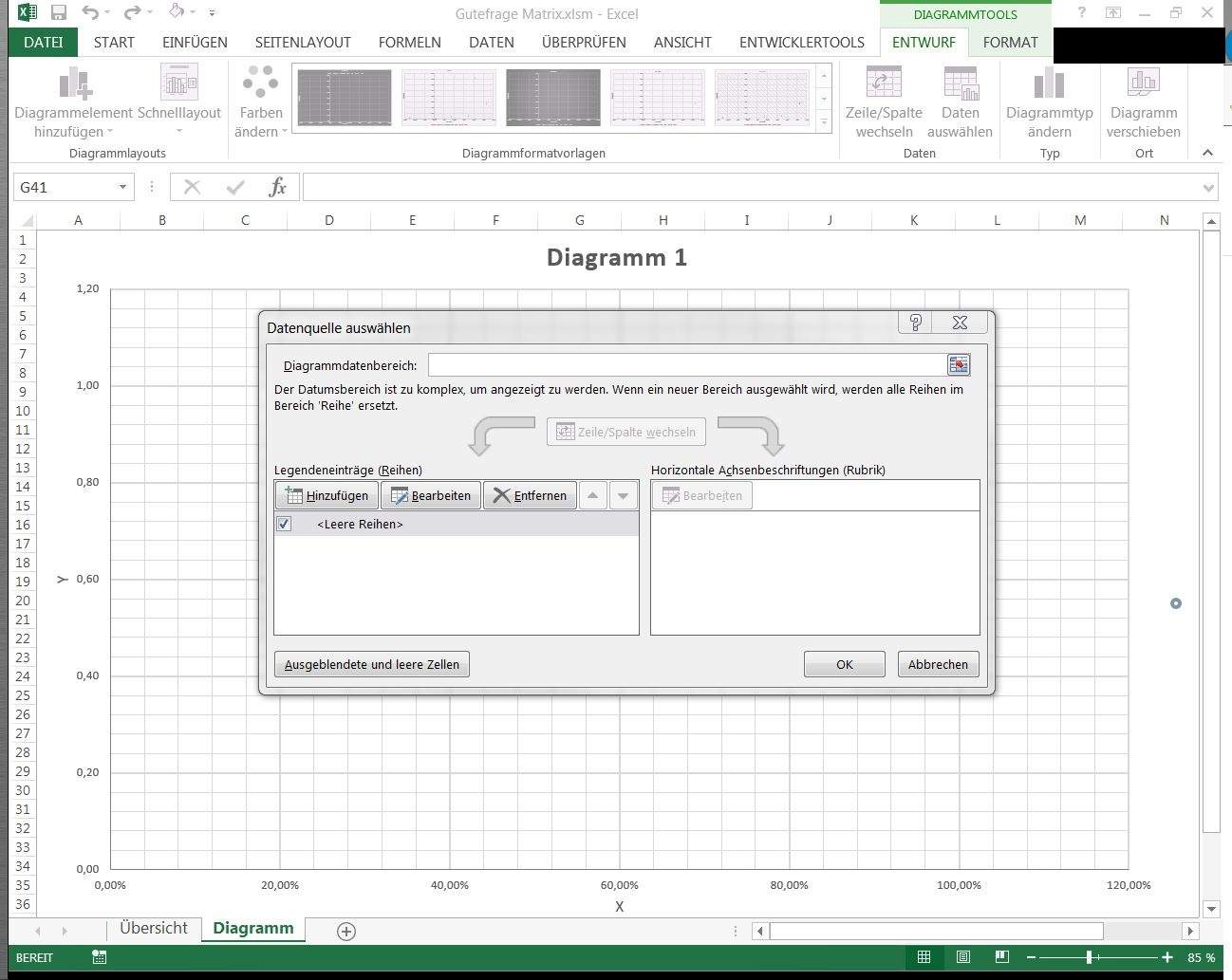Uncheck the Leere Reihen checkbox
This screenshot has width=1232, height=980.
pos(284,524)
